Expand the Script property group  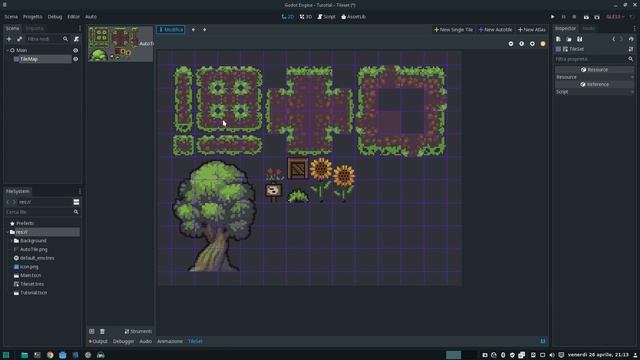[594, 92]
